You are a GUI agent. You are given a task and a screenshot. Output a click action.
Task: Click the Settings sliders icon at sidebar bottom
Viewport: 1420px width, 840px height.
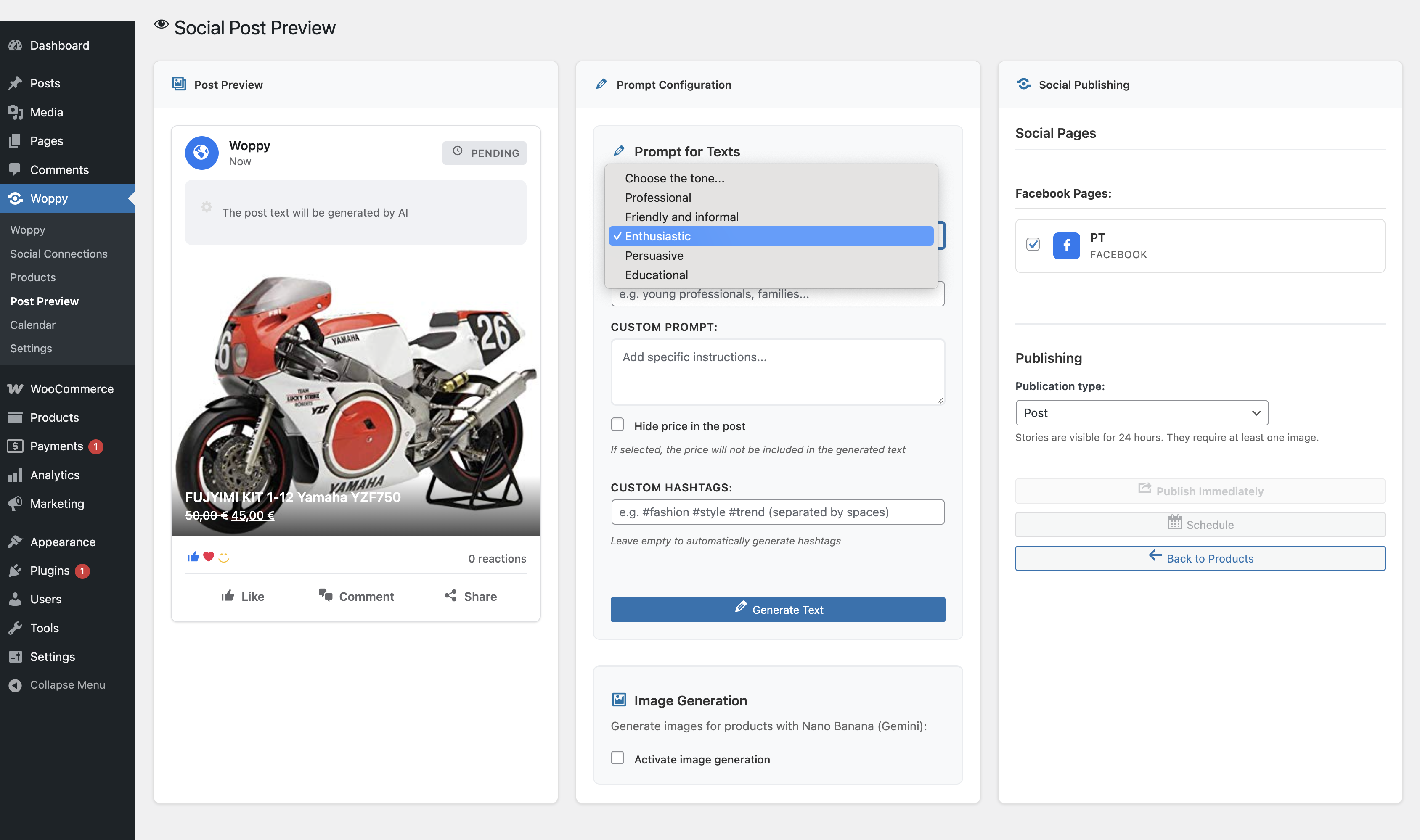(x=15, y=657)
